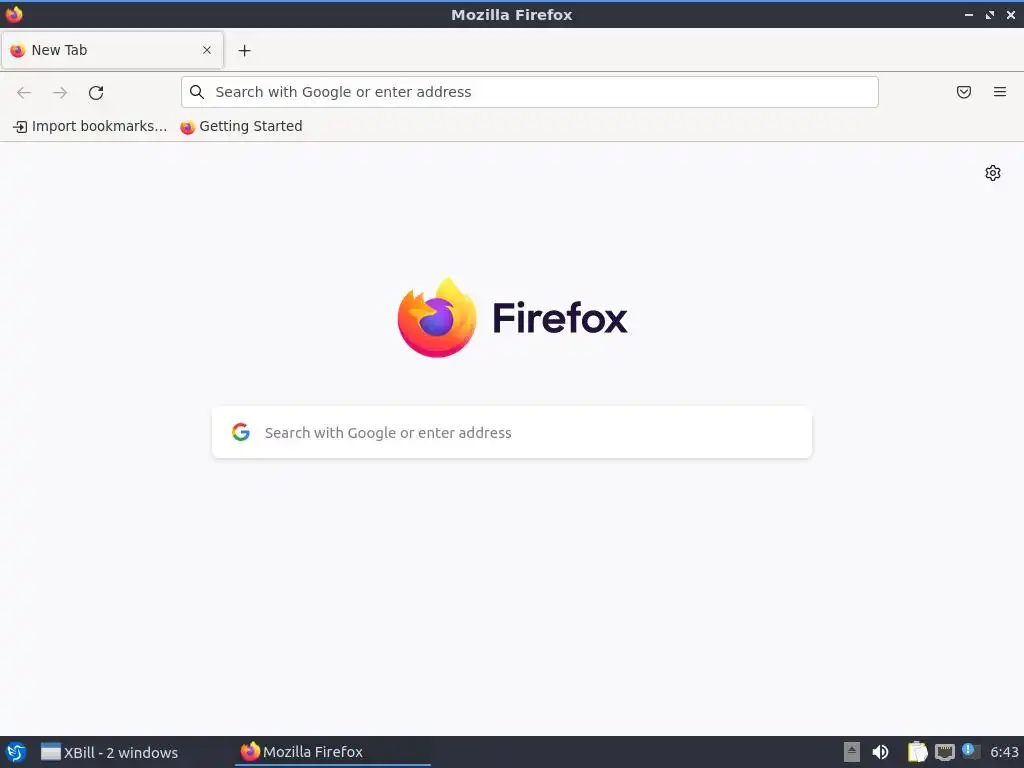1024x768 pixels.
Task: Switch to XBill windows in taskbar
Action: pos(109,752)
